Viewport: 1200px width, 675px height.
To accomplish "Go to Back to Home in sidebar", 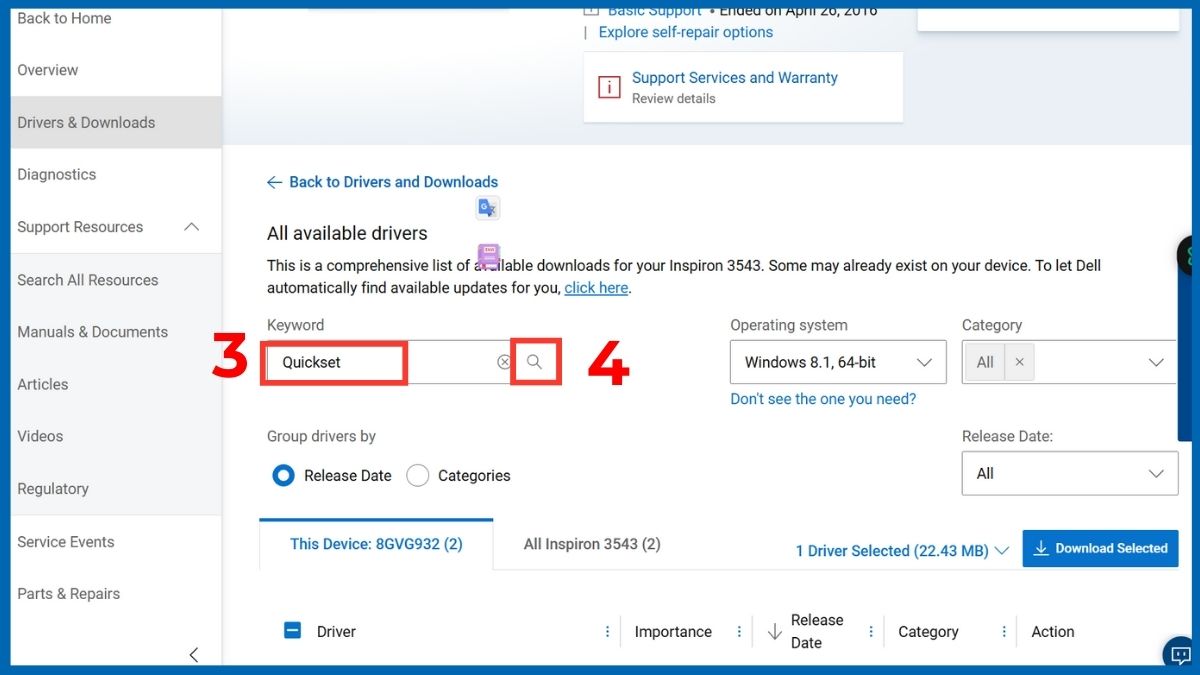I will pyautogui.click(x=64, y=18).
